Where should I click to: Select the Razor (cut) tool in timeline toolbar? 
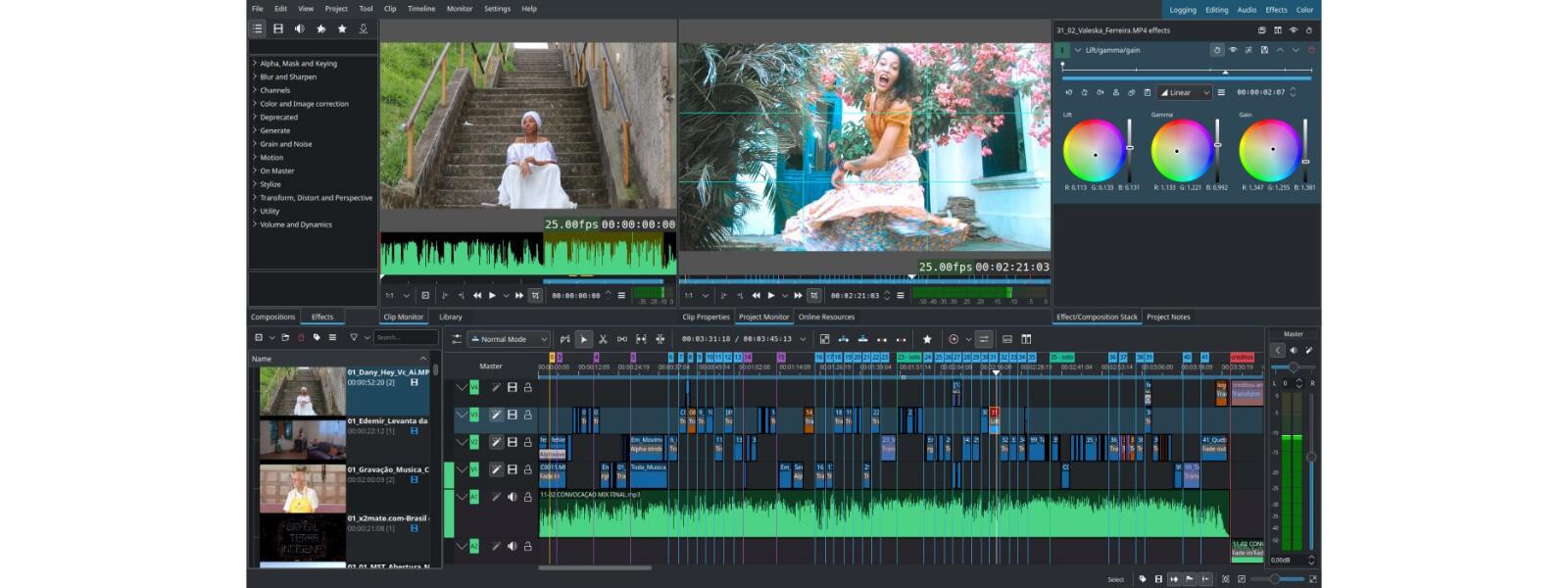pos(603,339)
